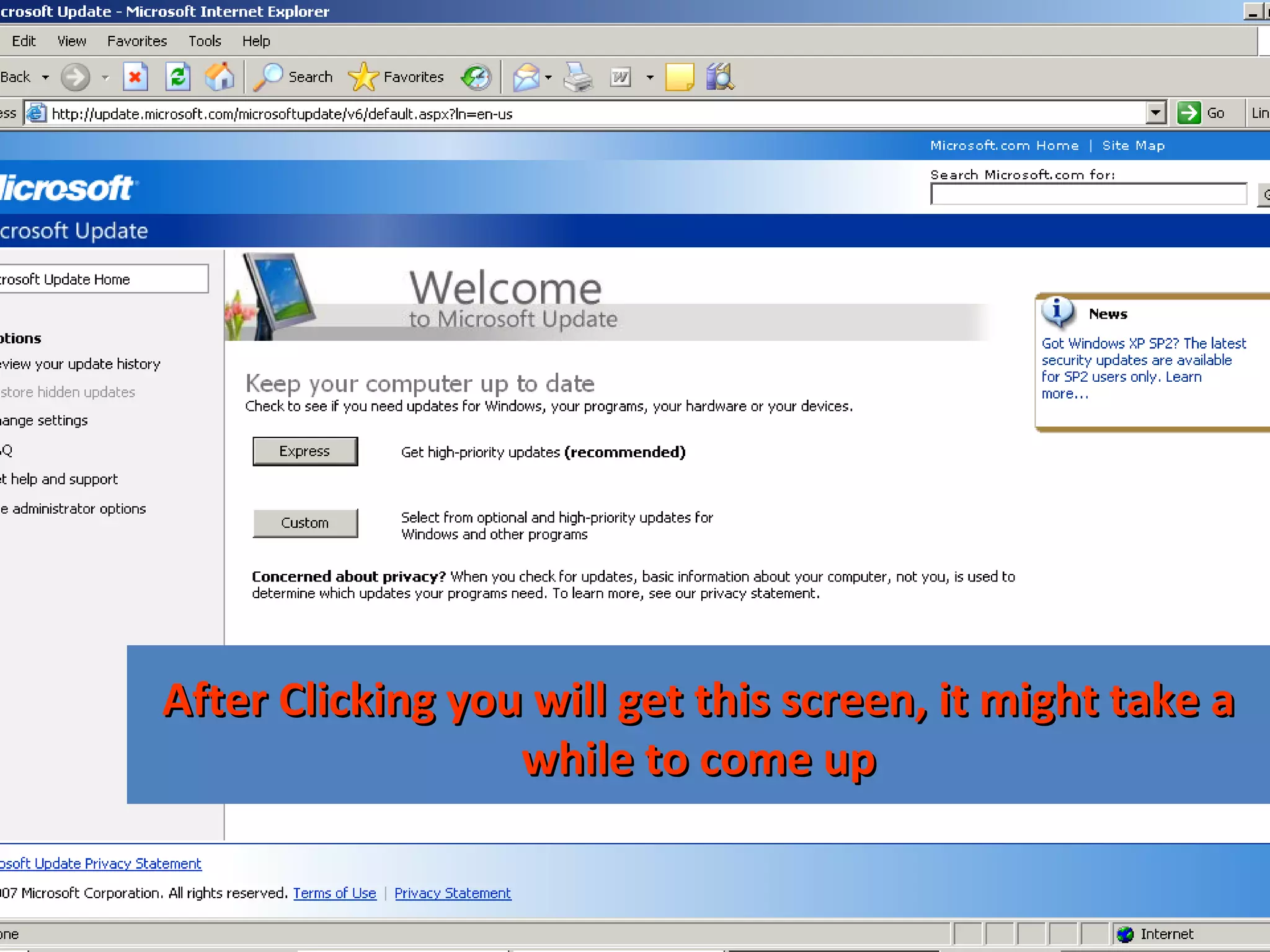1270x952 pixels.
Task: Click the Back toolbar button
Action: click(16, 77)
